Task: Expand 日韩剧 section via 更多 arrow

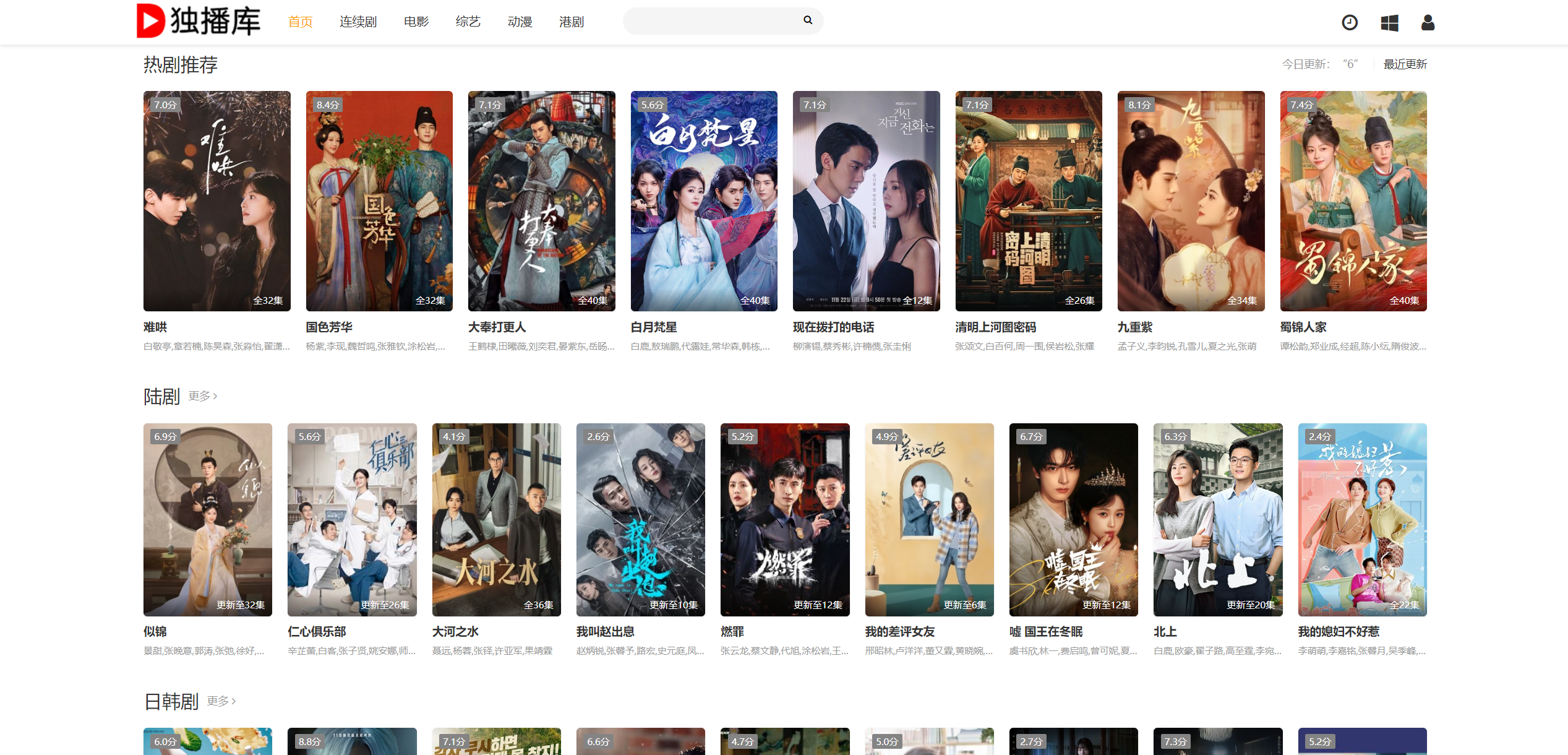Action: tap(221, 701)
